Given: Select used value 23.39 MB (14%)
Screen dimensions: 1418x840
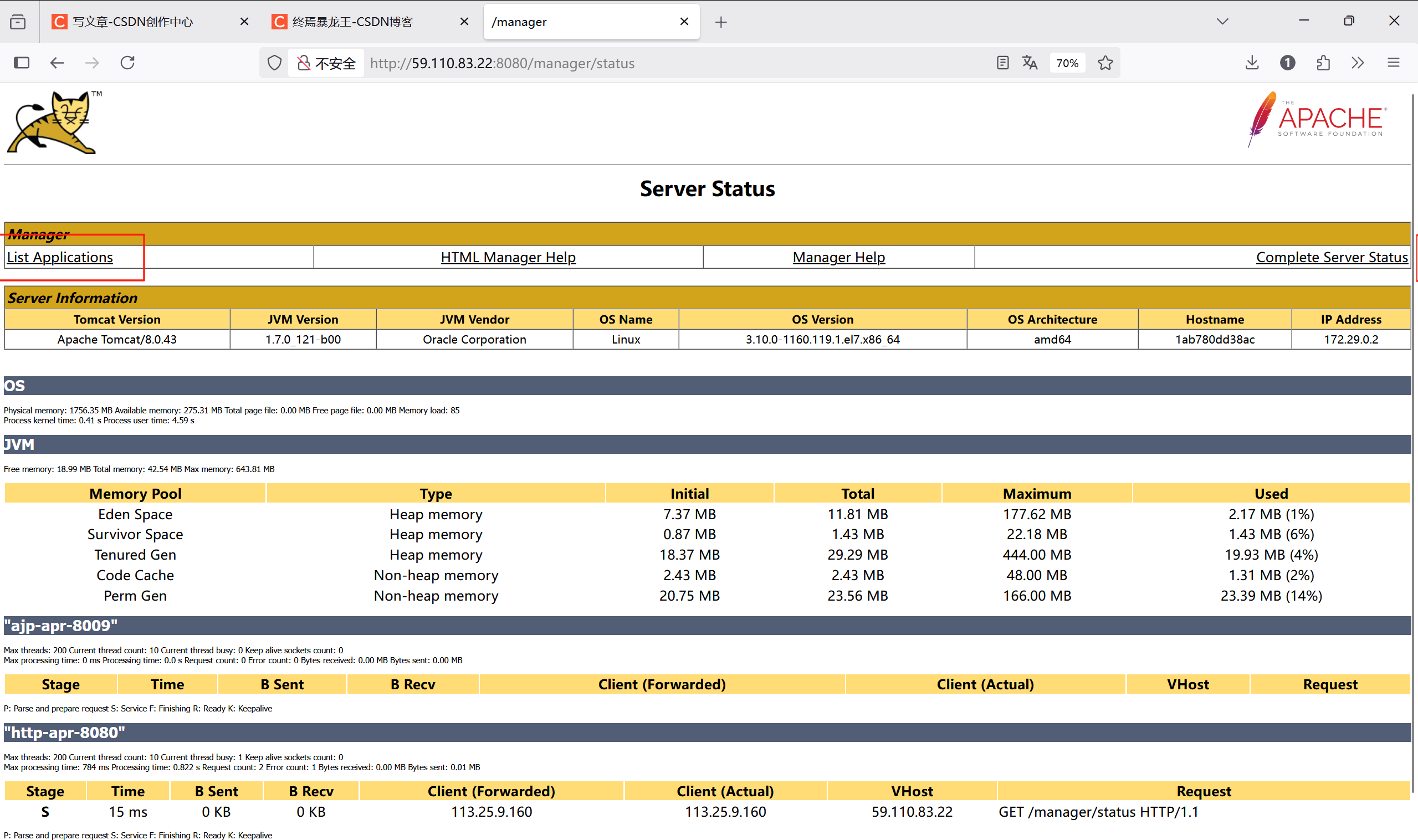Looking at the screenshot, I should [1271, 596].
